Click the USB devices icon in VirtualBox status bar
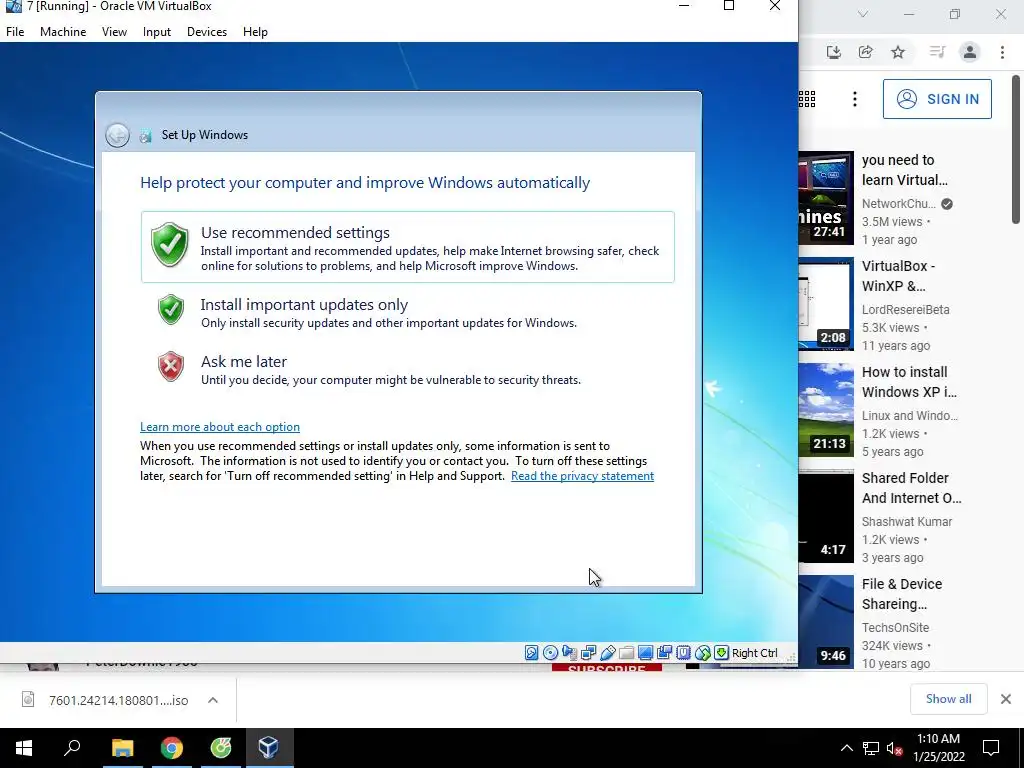Viewport: 1024px width, 768px height. (607, 652)
